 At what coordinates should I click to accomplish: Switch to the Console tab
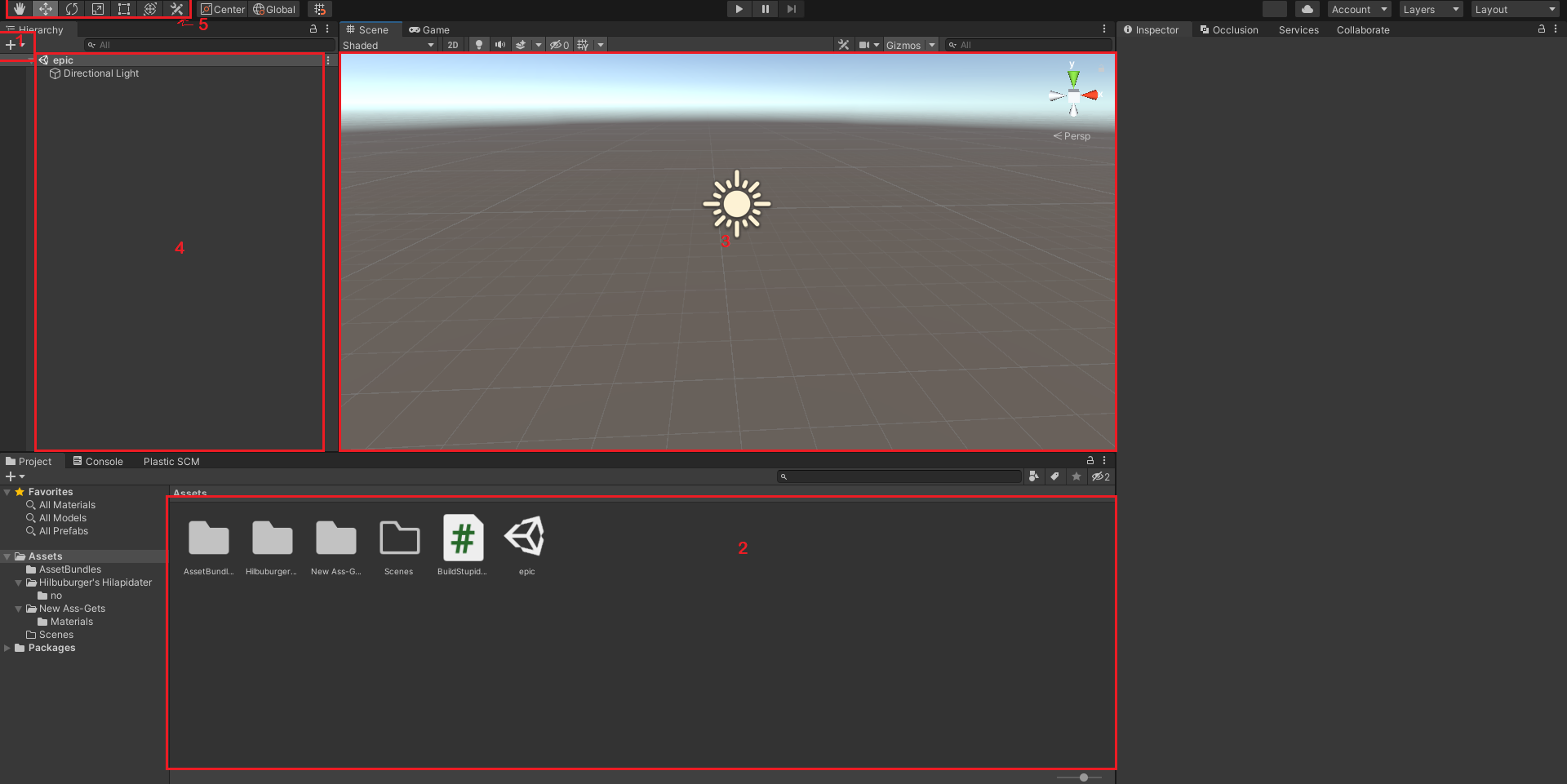click(x=98, y=462)
